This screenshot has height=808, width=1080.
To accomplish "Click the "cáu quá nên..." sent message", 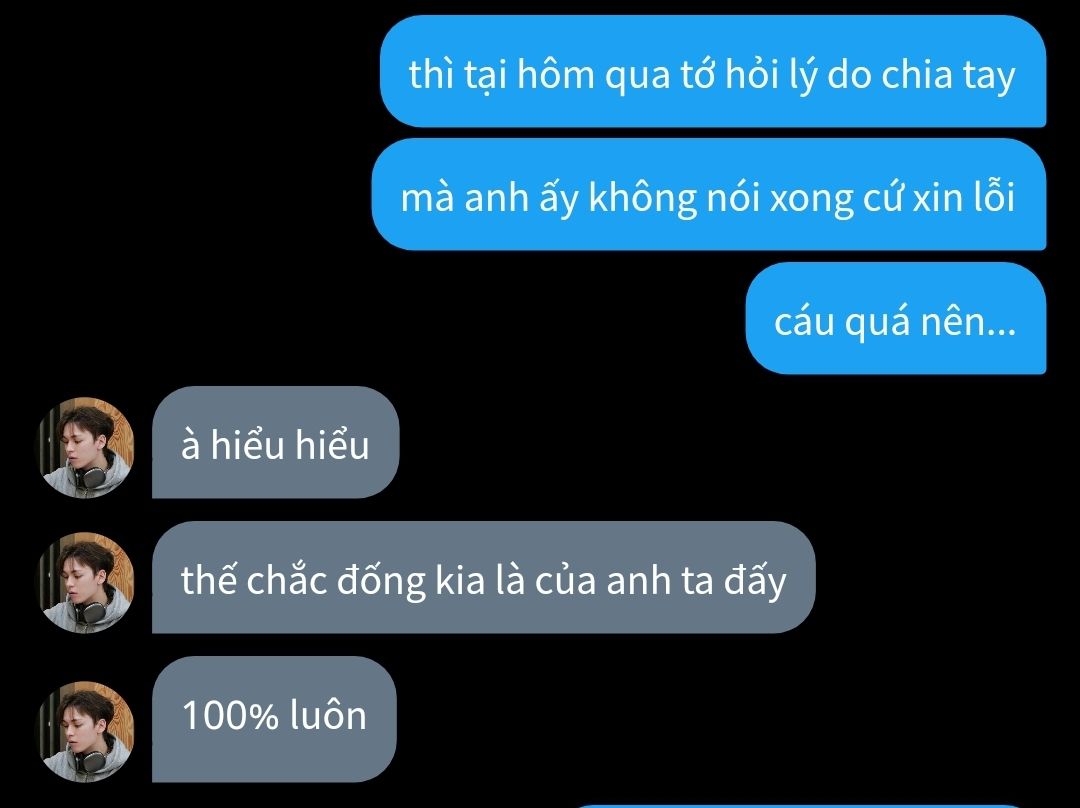I will pos(896,318).
